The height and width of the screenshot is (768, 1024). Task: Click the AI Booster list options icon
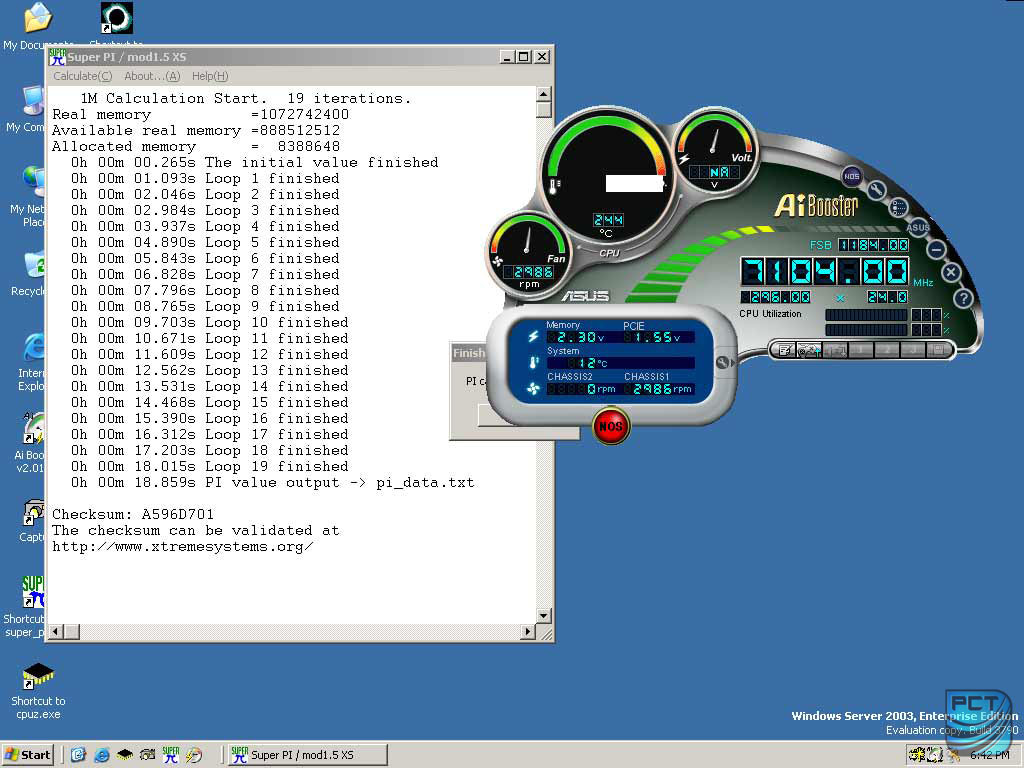click(x=899, y=207)
